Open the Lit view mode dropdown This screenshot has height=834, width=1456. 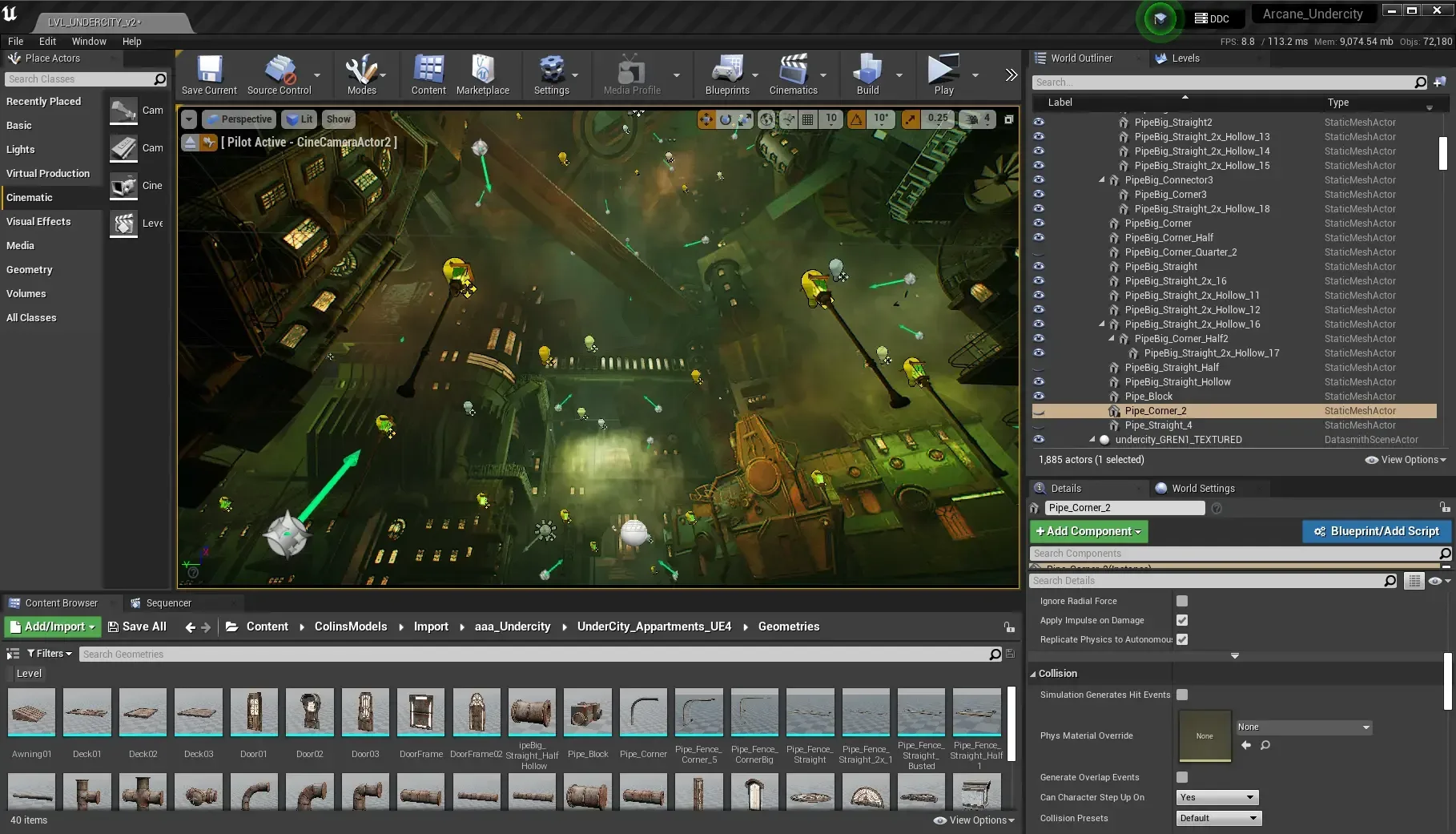point(300,119)
